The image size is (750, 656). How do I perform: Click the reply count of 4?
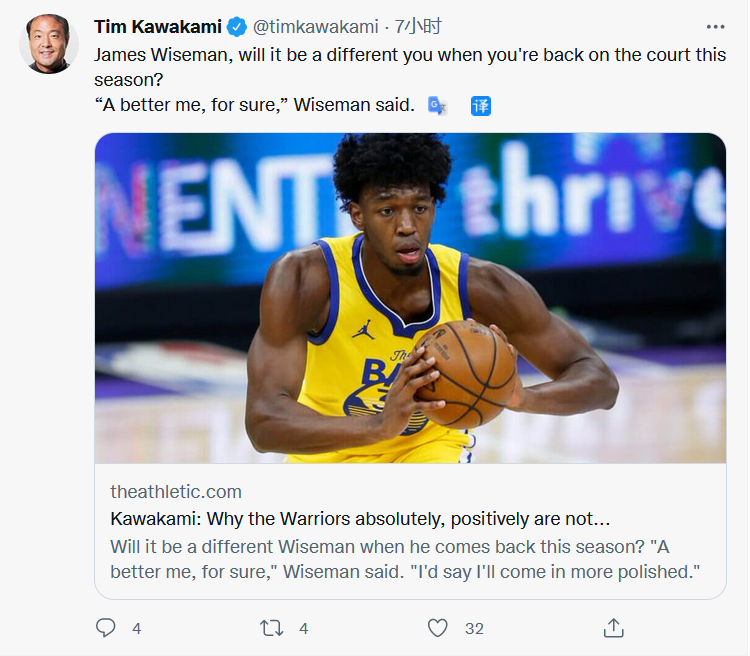pyautogui.click(x=136, y=628)
